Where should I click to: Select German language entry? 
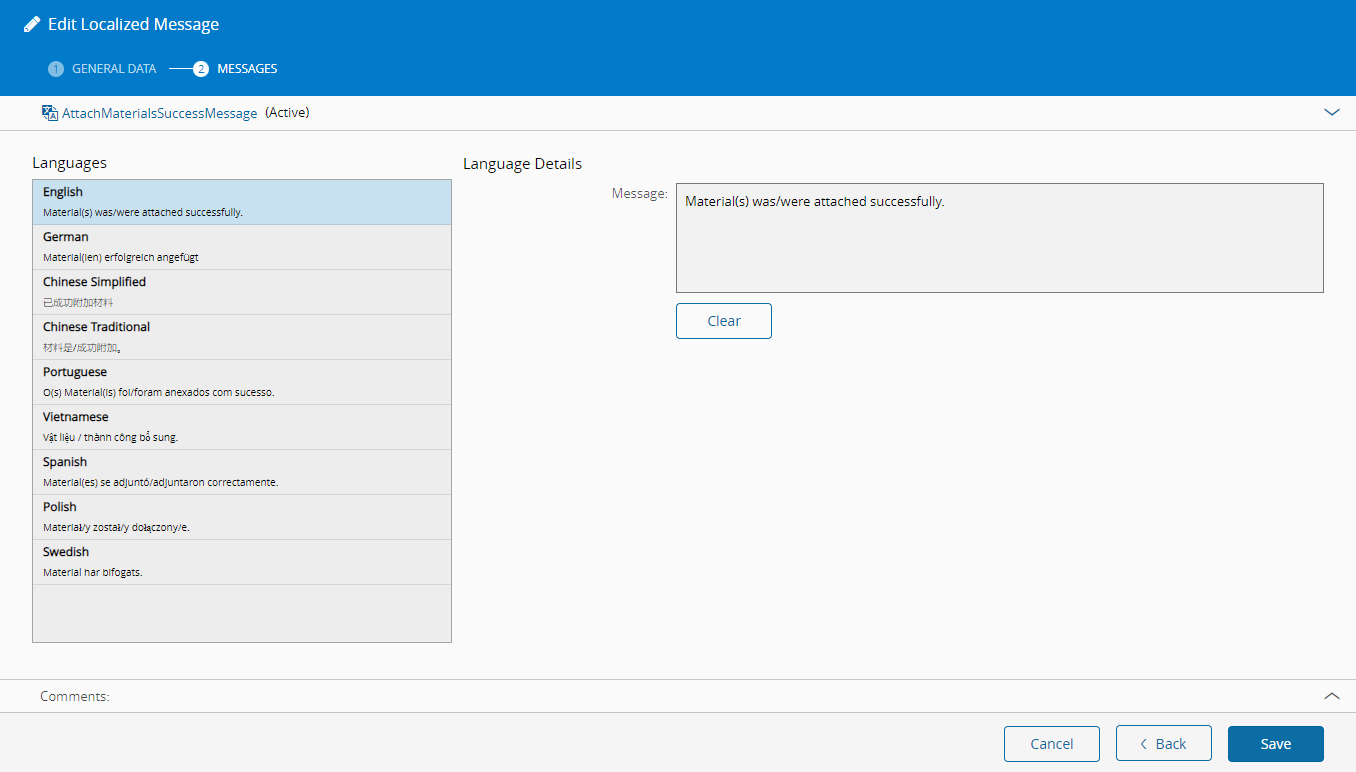pyautogui.click(x=242, y=246)
